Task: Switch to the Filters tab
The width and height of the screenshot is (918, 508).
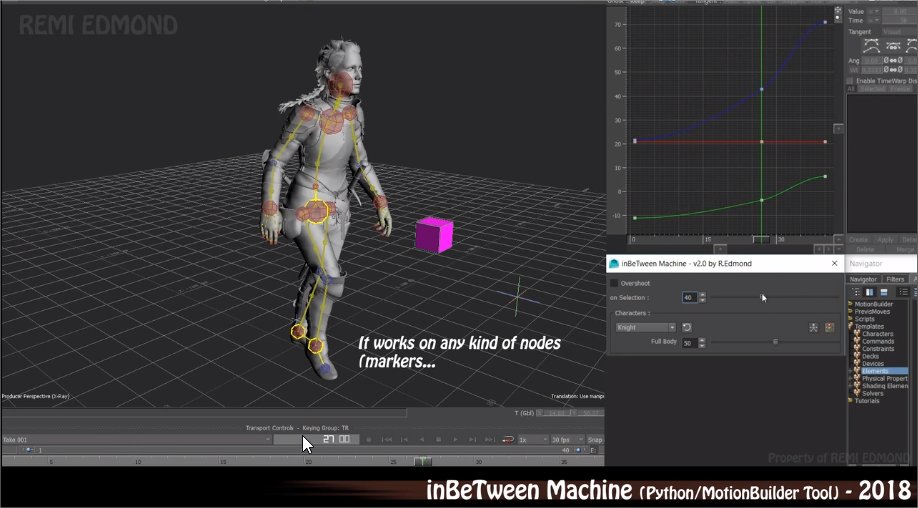Action: 895,279
